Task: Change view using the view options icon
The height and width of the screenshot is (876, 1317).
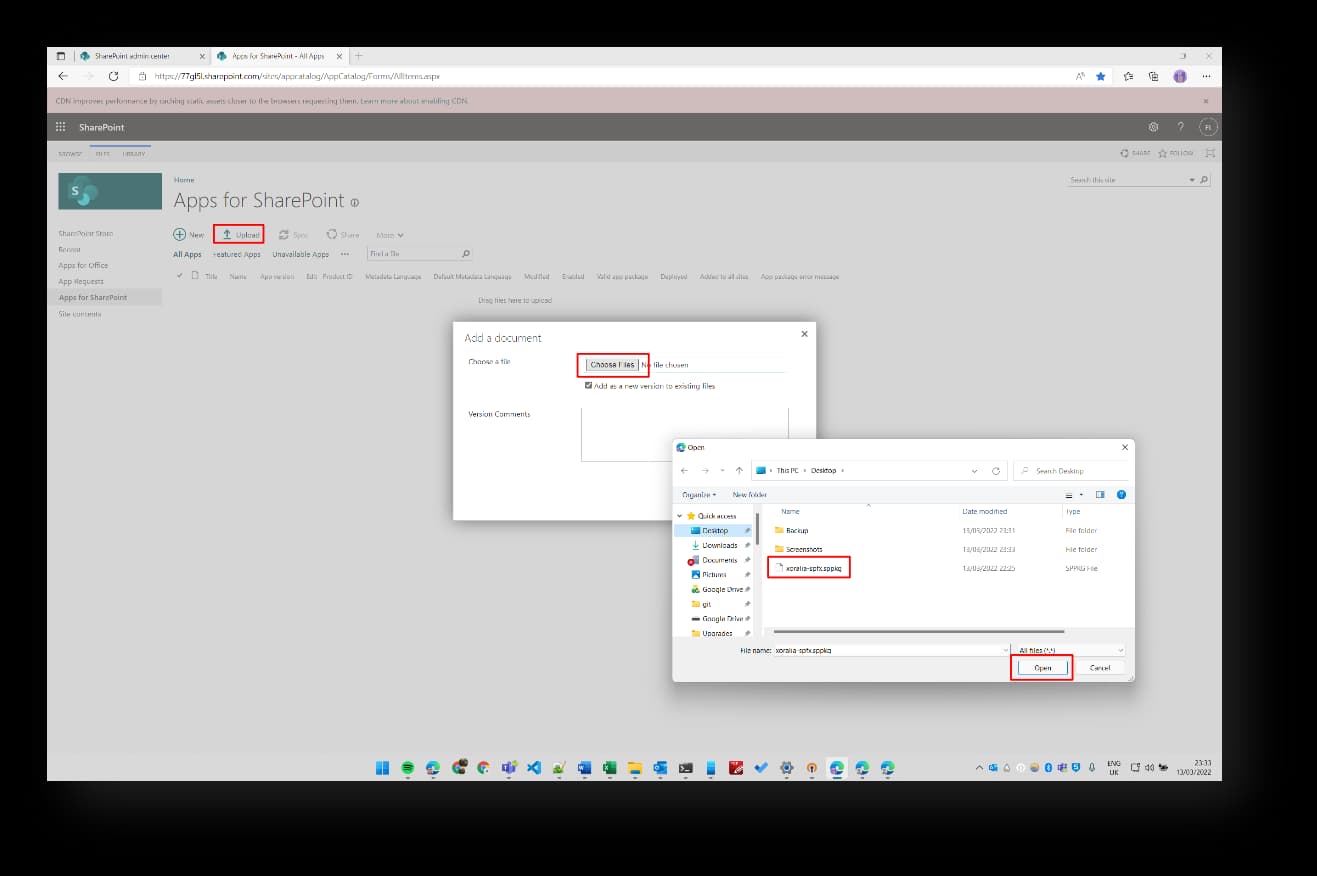Action: [1071, 494]
